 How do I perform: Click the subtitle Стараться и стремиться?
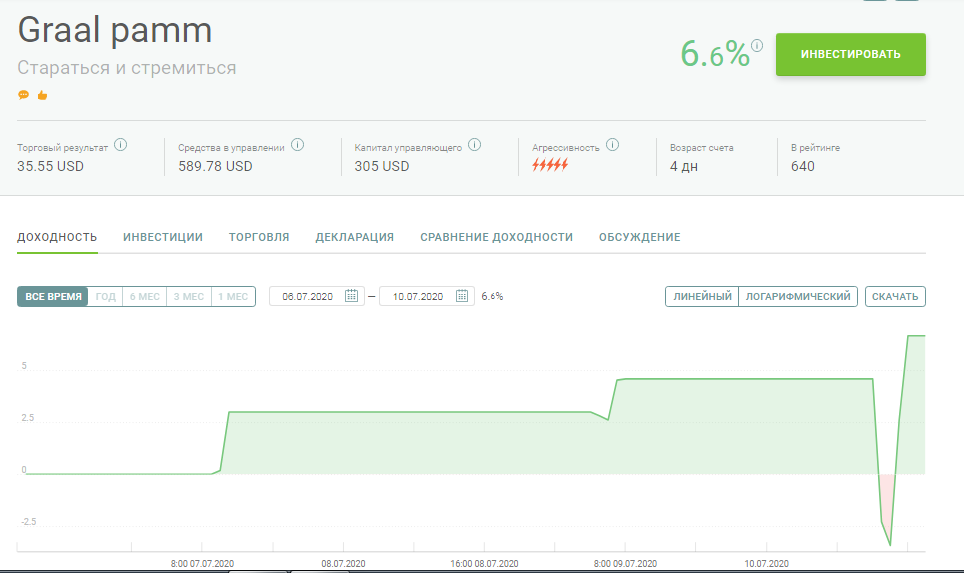coord(127,68)
